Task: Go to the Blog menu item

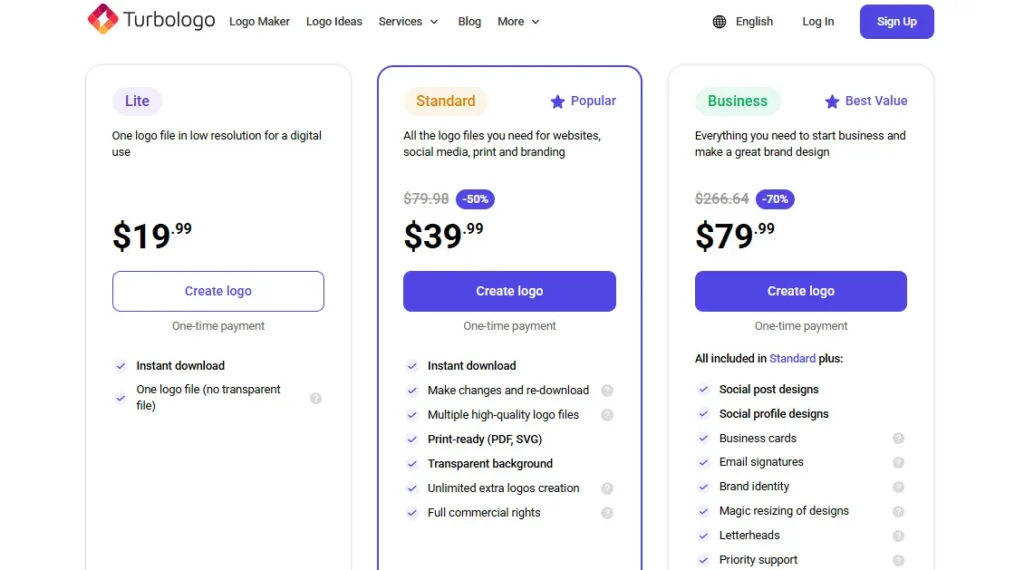Action: pos(469,21)
